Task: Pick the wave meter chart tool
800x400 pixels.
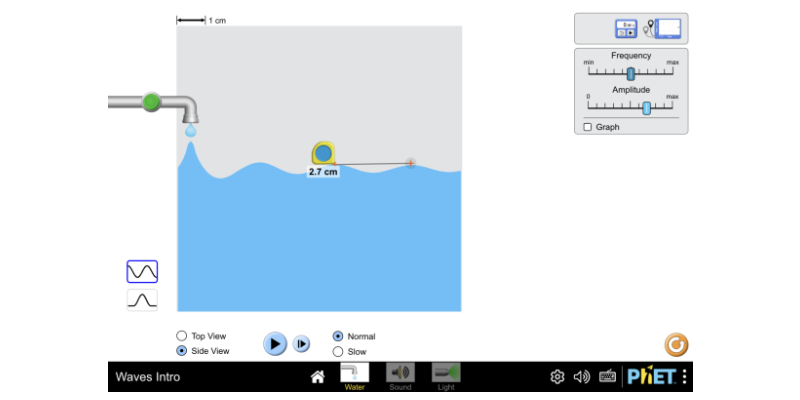Action: (x=664, y=29)
